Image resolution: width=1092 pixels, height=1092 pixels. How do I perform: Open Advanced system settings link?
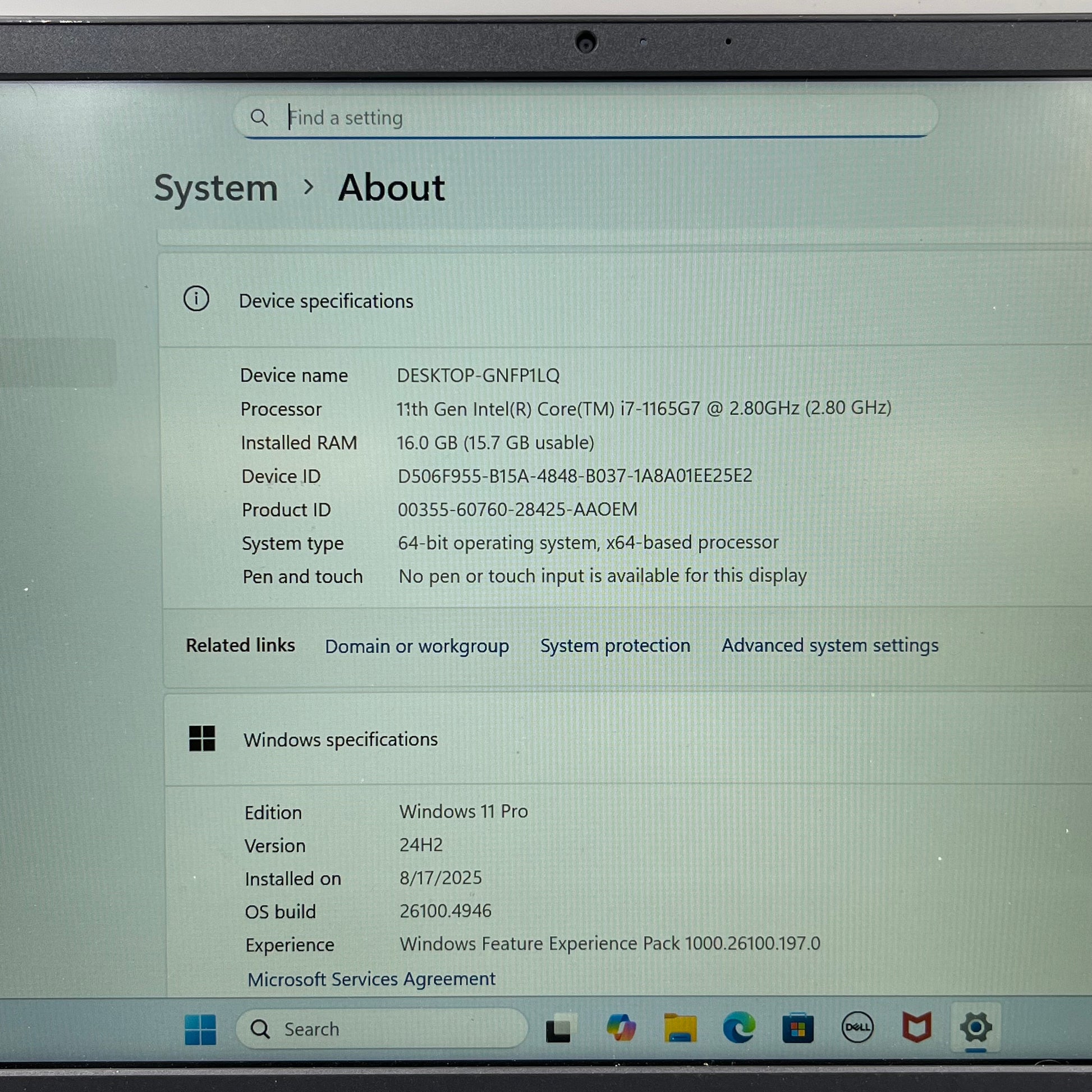(x=830, y=645)
